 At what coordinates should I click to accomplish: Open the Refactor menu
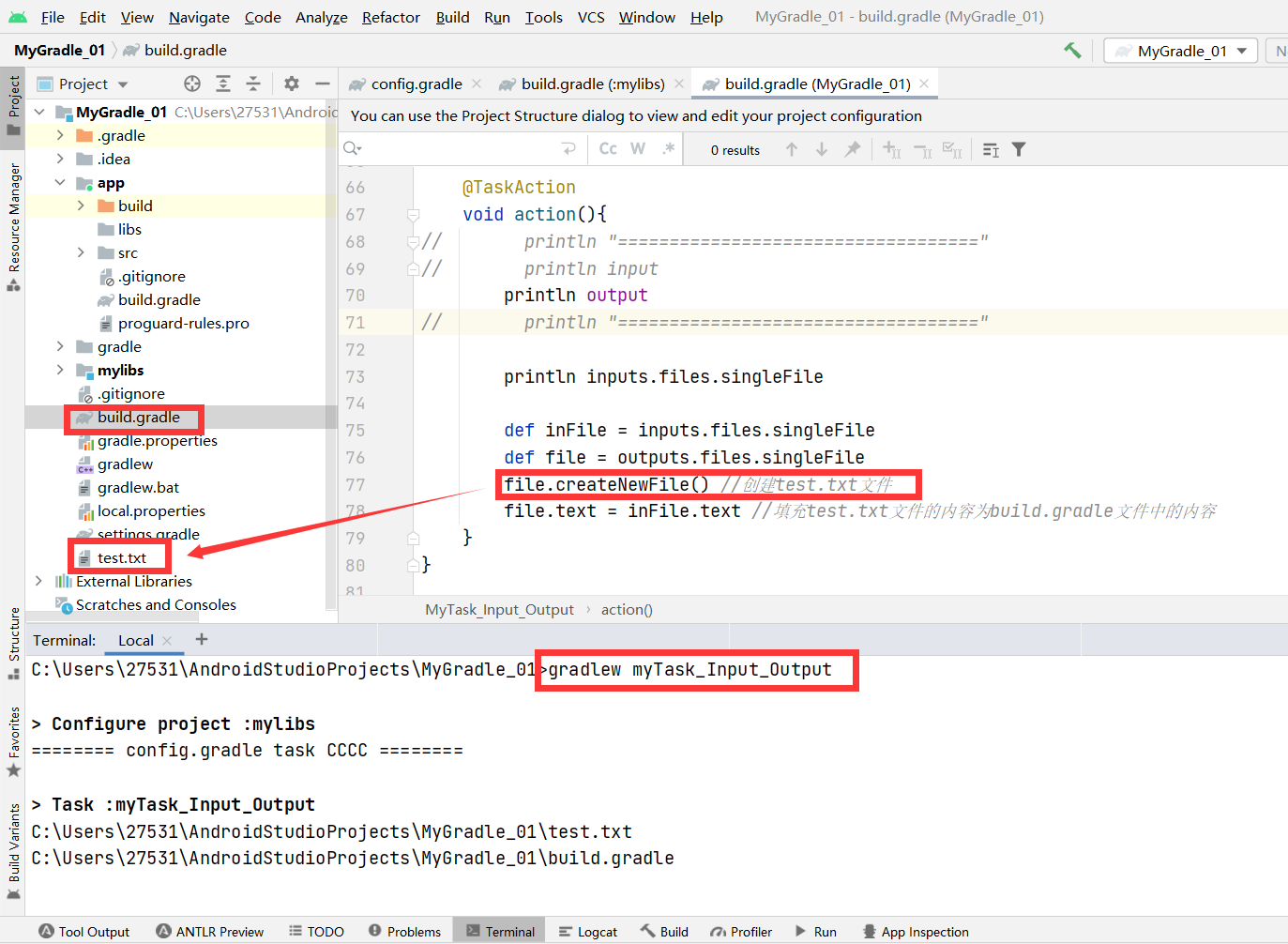[390, 17]
